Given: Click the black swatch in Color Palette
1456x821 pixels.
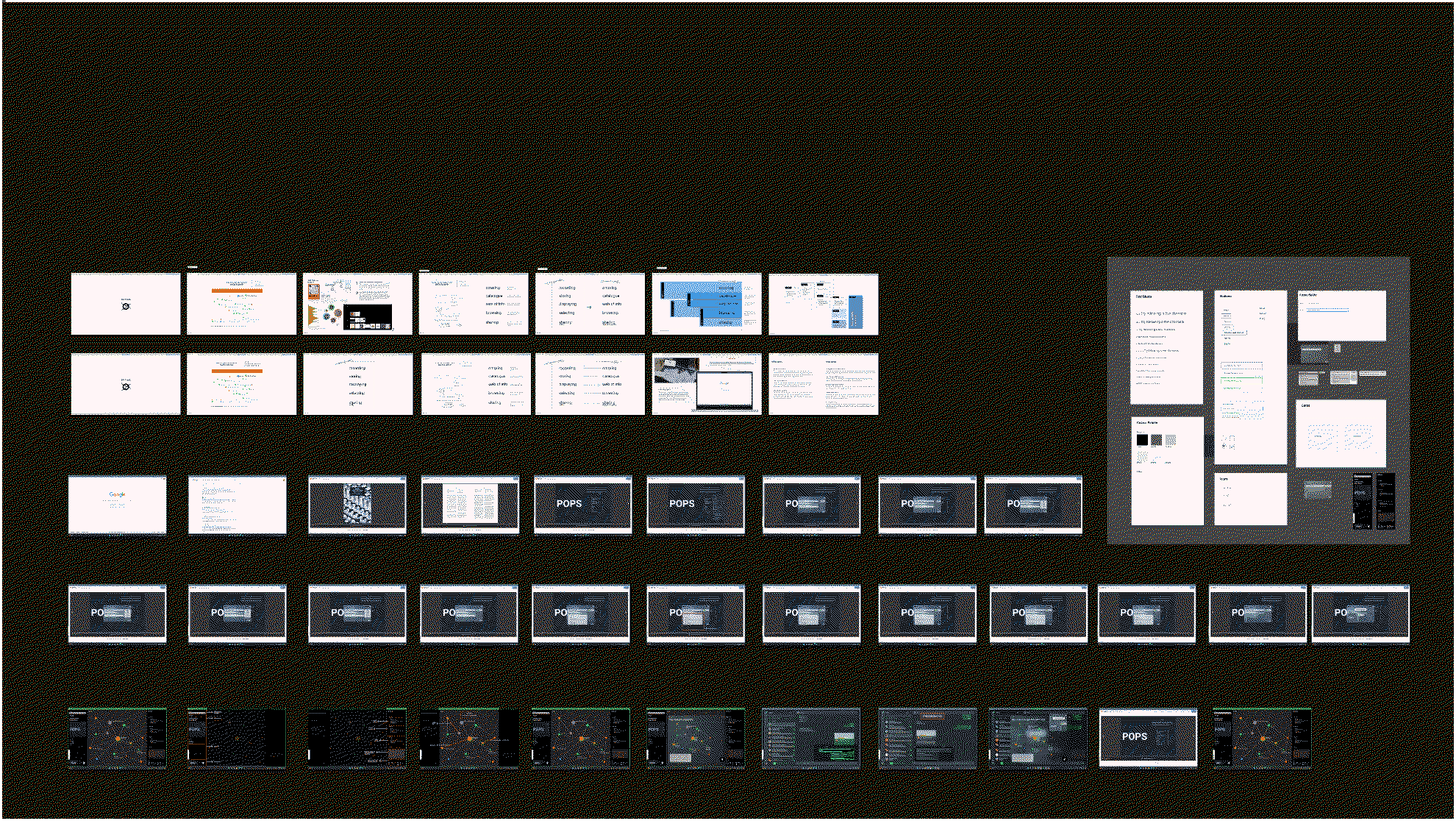Looking at the screenshot, I should tap(1142, 440).
